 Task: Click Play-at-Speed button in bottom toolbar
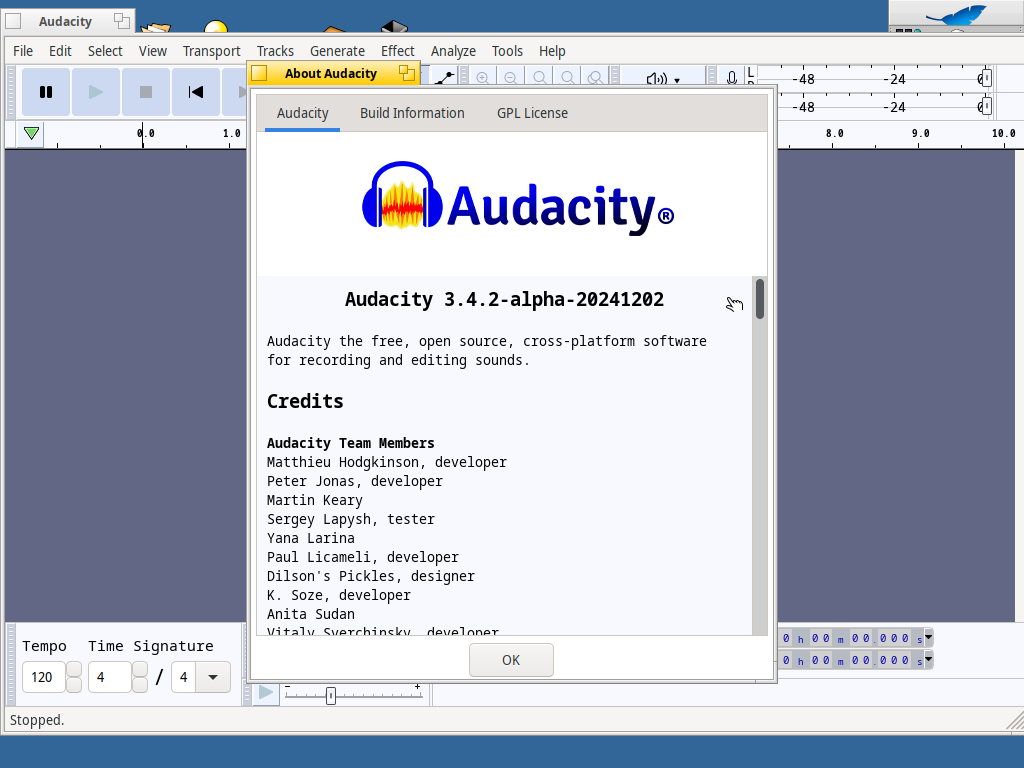[x=266, y=692]
